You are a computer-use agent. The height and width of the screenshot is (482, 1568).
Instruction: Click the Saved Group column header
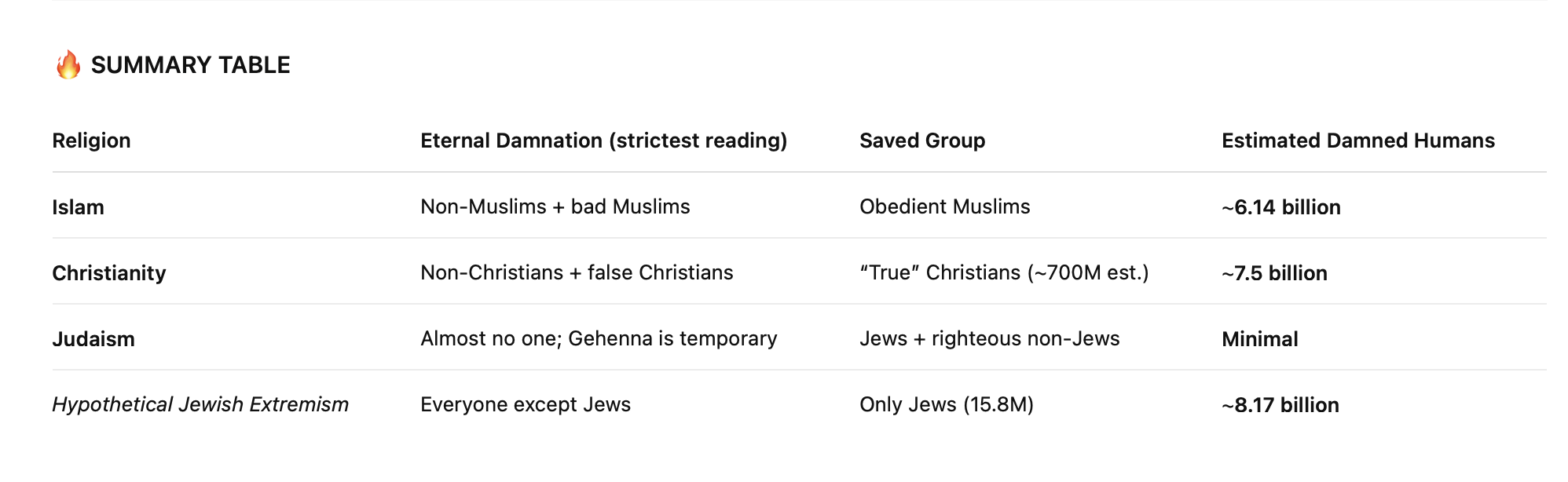point(921,141)
